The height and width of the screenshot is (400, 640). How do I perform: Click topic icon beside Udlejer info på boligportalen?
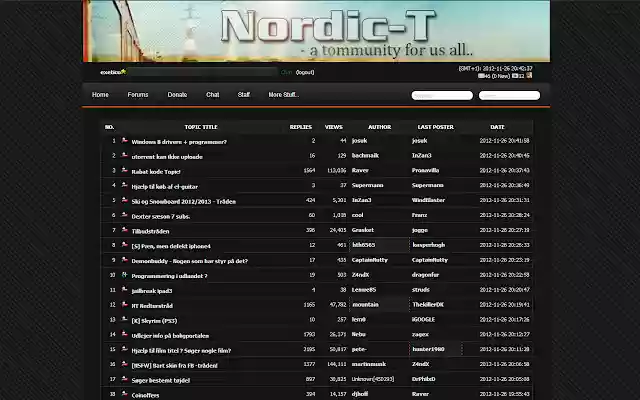pos(124,334)
